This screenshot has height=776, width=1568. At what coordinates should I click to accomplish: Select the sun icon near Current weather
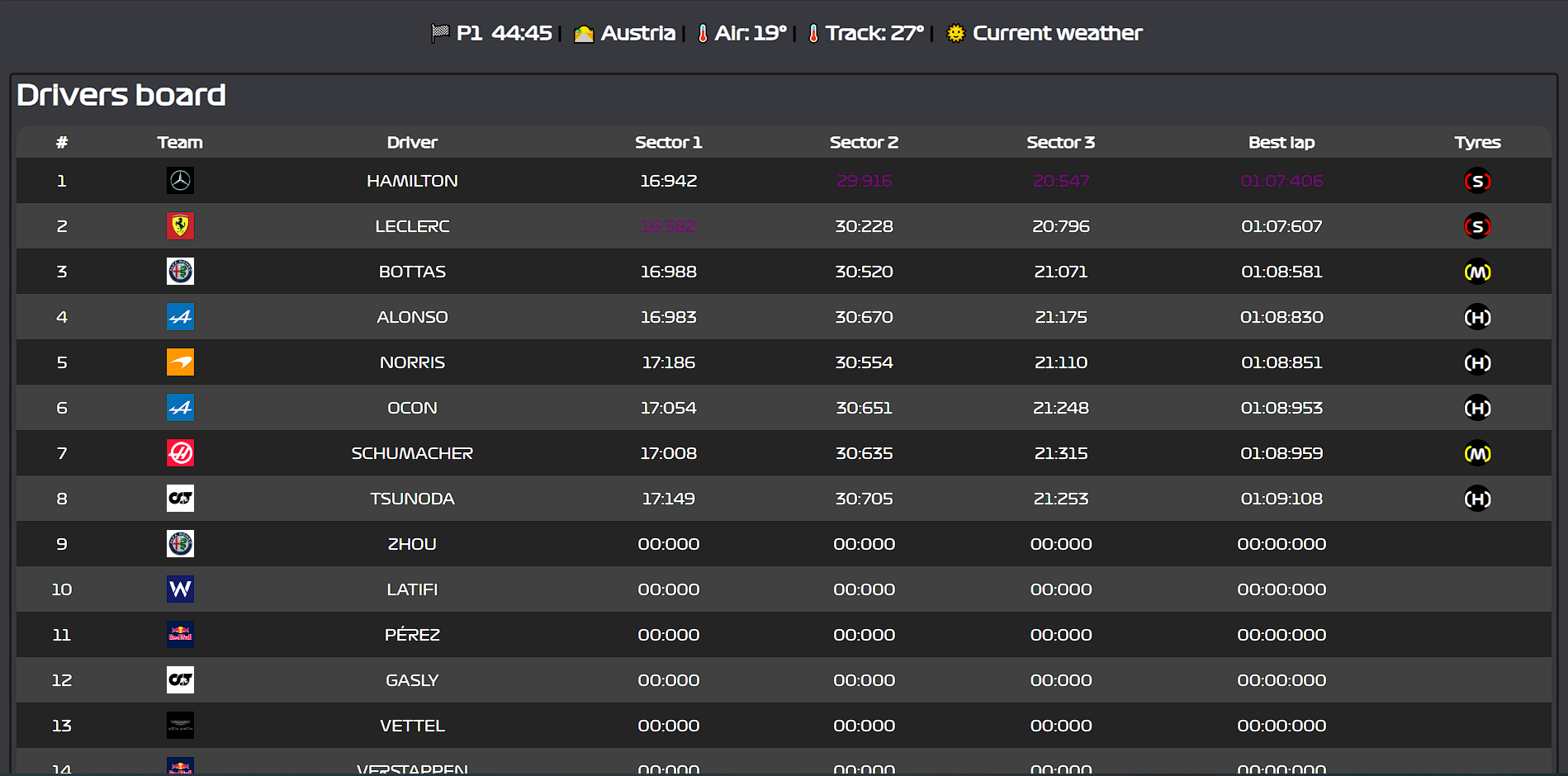point(955,33)
